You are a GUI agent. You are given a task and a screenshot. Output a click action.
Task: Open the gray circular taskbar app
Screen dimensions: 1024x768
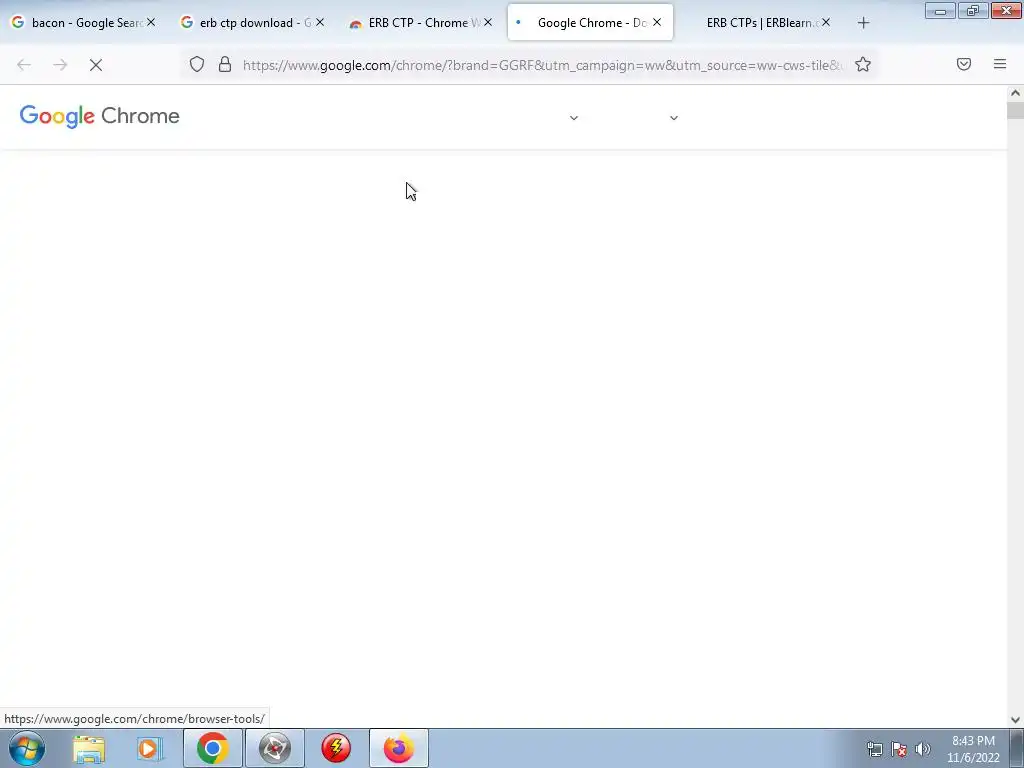274,748
